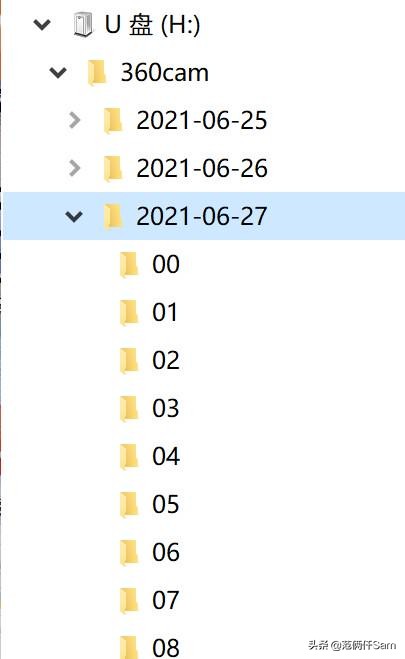Image resolution: width=405 pixels, height=659 pixels.
Task: Open subfolder 06
Action: tap(166, 552)
